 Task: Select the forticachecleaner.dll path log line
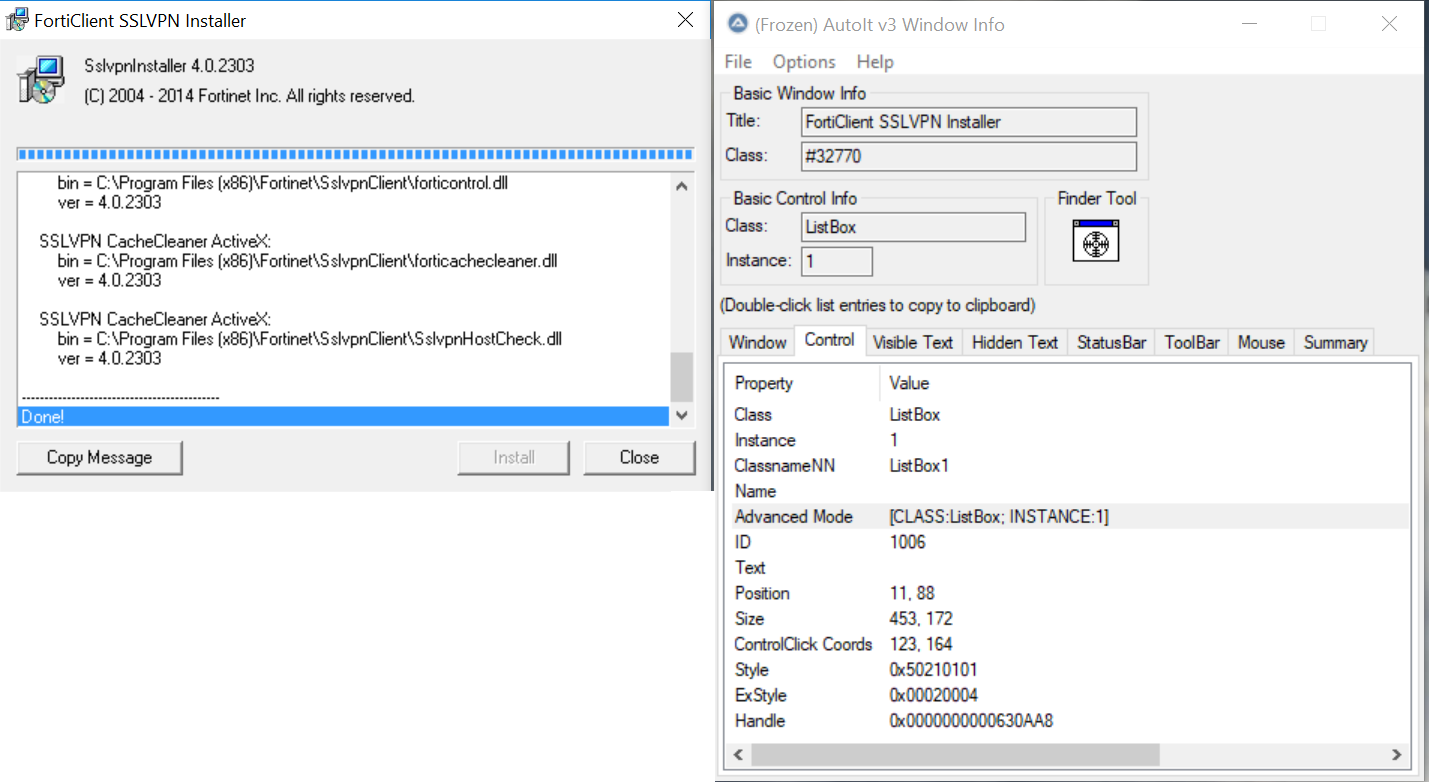(x=307, y=262)
